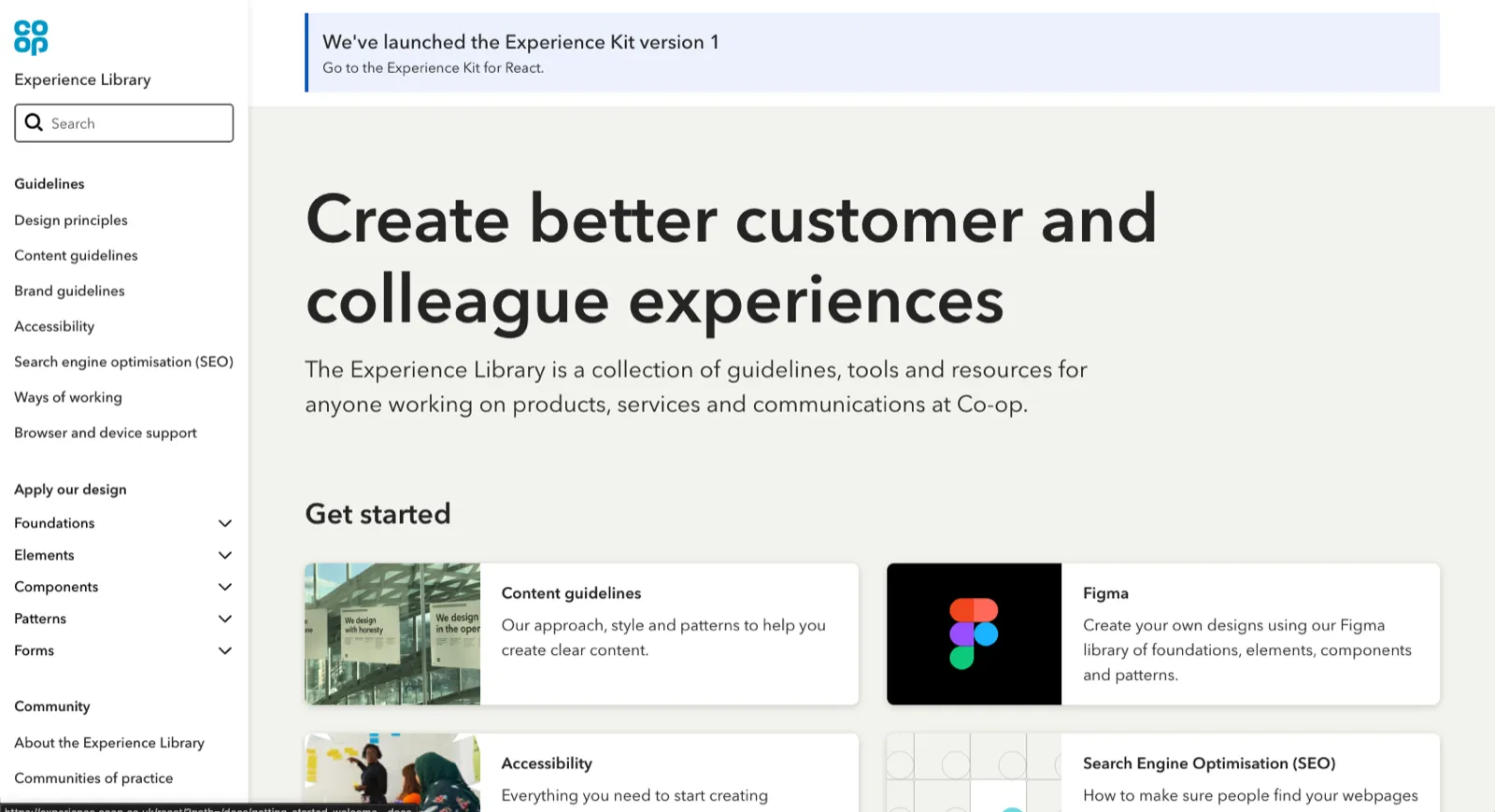Click the Create better customer main heading
The width and height of the screenshot is (1495, 812).
point(731,259)
